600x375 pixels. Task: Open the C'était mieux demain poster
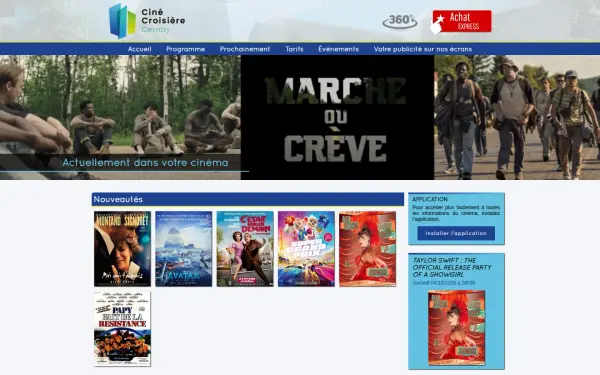coord(245,249)
